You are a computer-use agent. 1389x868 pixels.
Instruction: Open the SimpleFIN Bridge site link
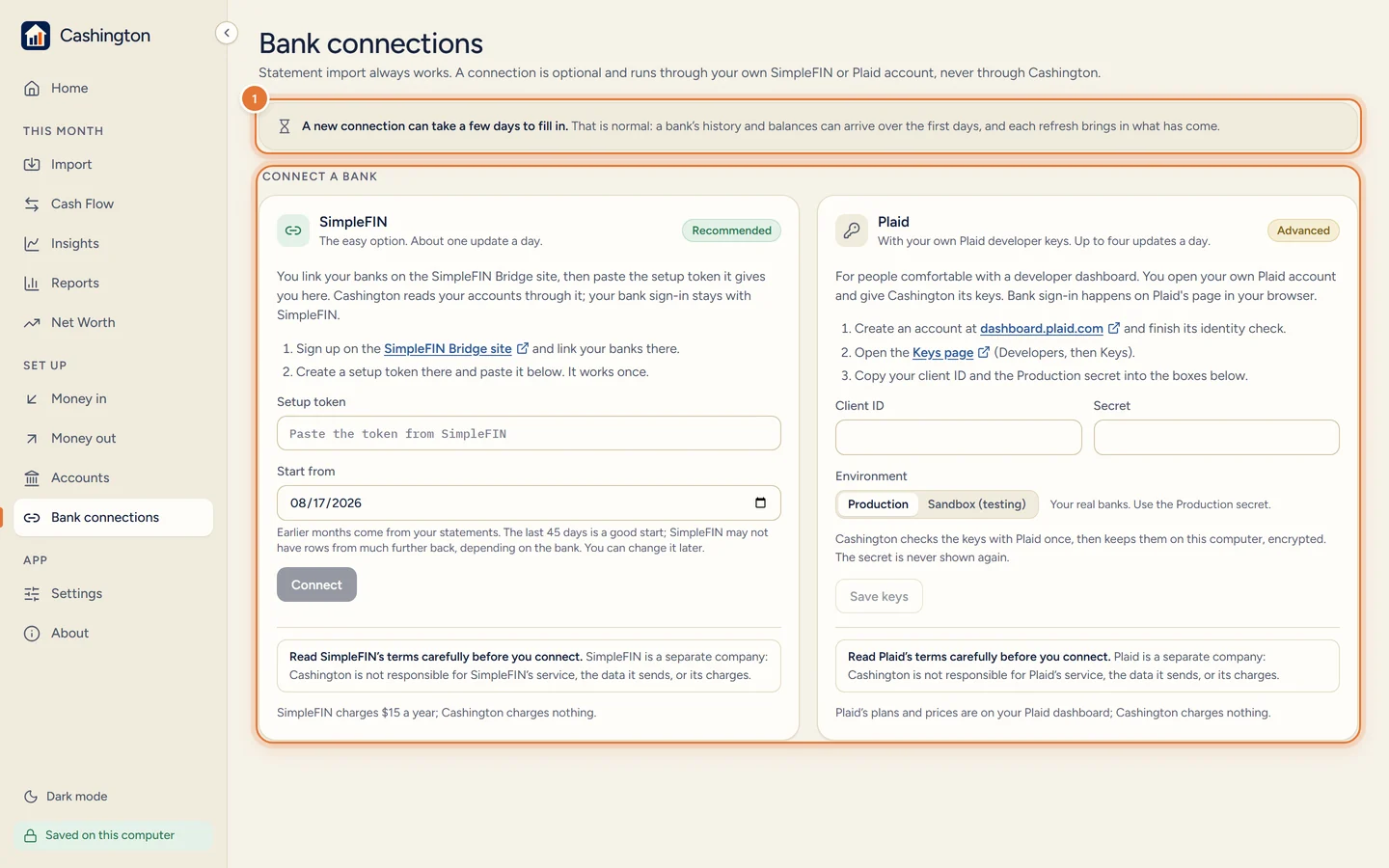click(x=448, y=349)
